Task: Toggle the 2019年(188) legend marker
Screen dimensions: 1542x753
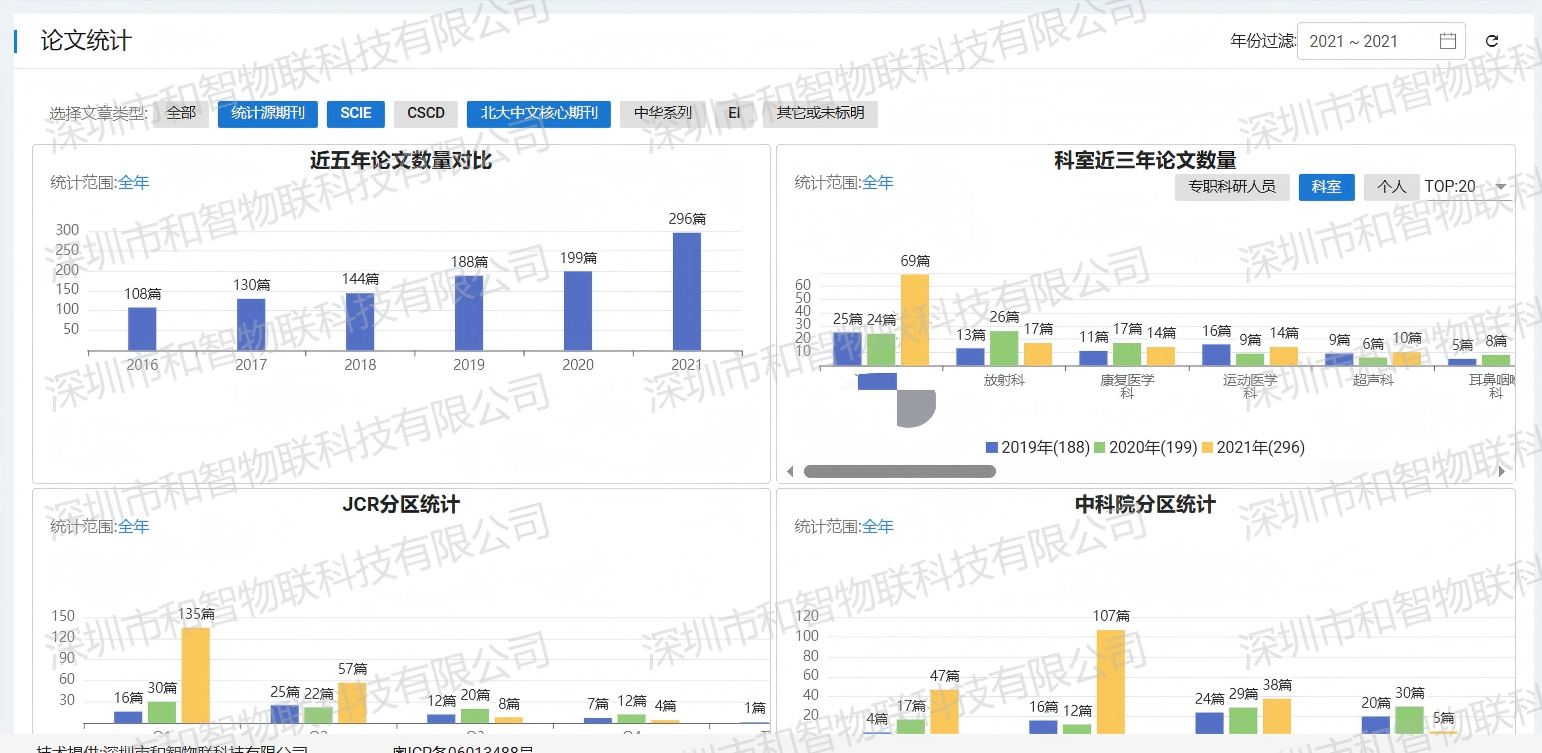Action: coord(992,448)
